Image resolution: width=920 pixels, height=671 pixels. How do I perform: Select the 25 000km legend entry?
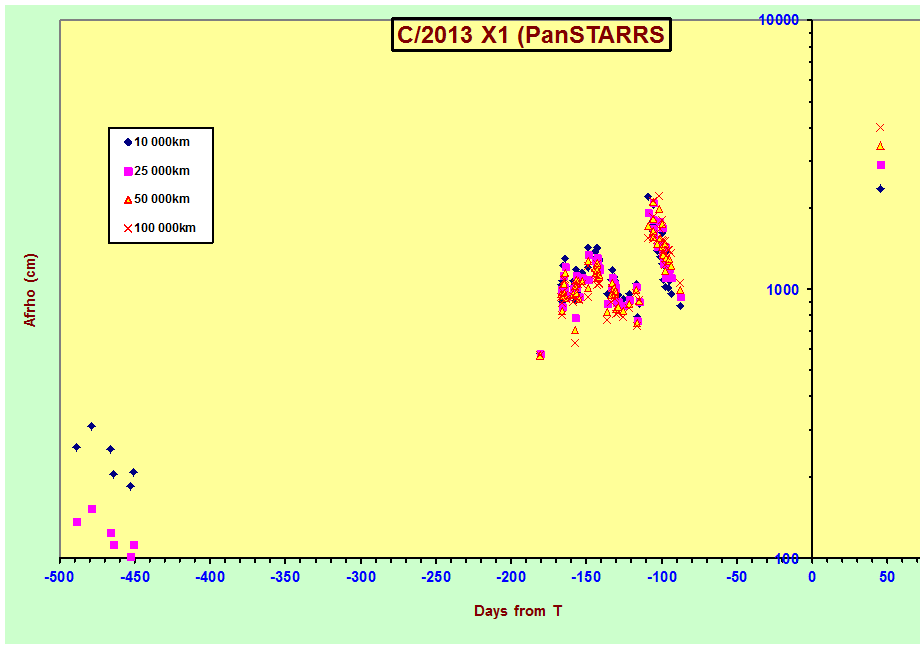157,171
